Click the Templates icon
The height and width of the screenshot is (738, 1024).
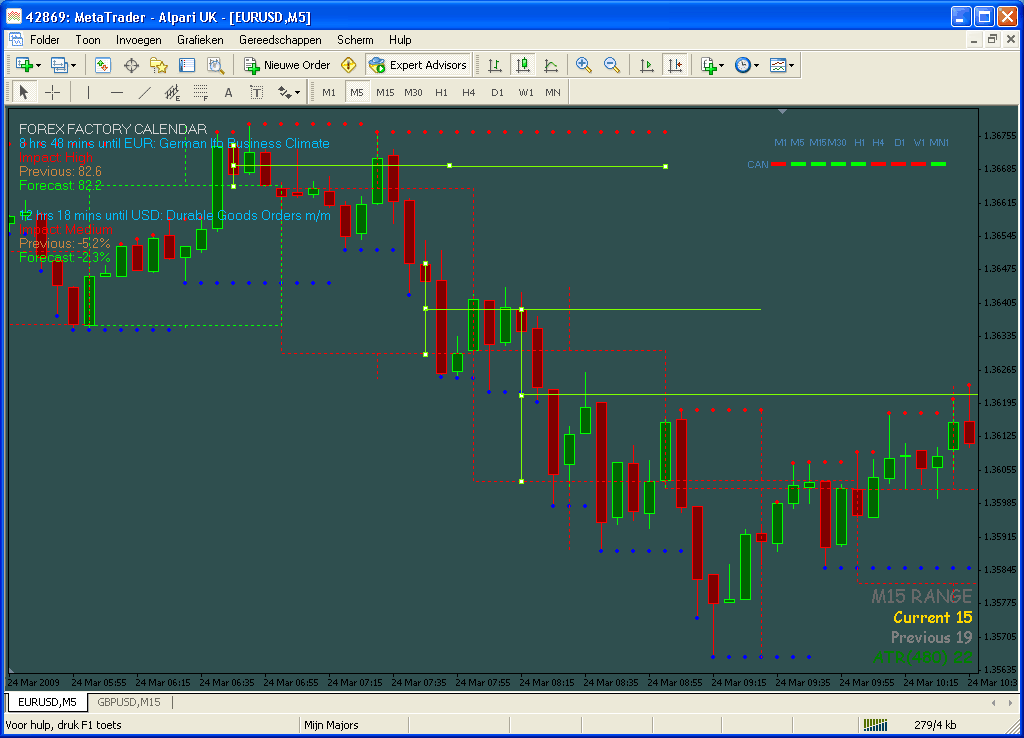[x=777, y=65]
